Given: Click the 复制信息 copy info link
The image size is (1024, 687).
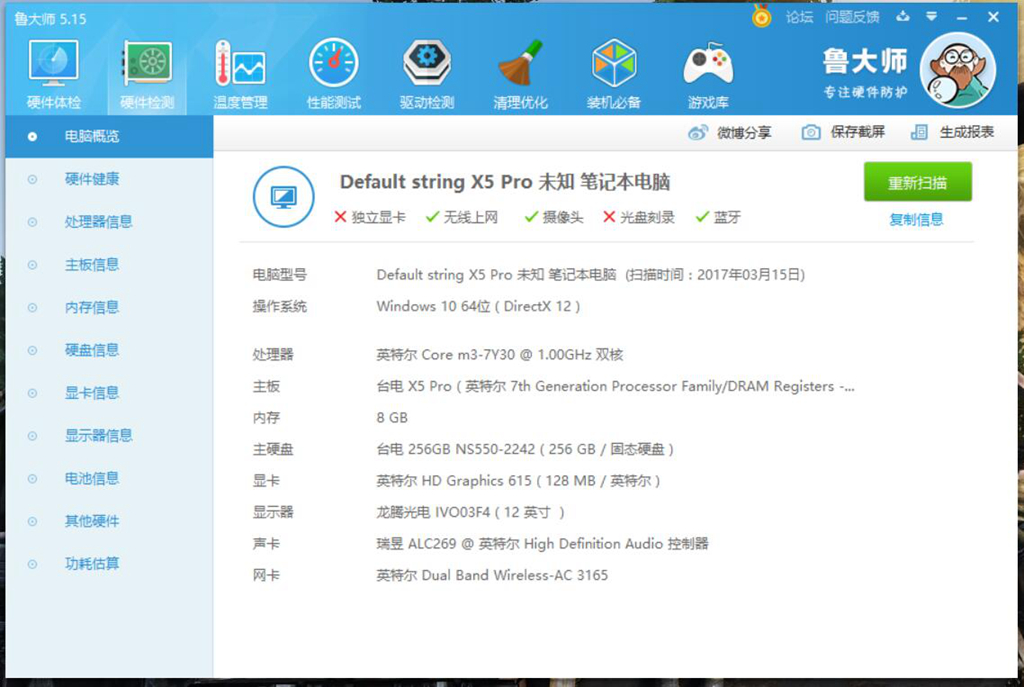Looking at the screenshot, I should tap(917, 219).
